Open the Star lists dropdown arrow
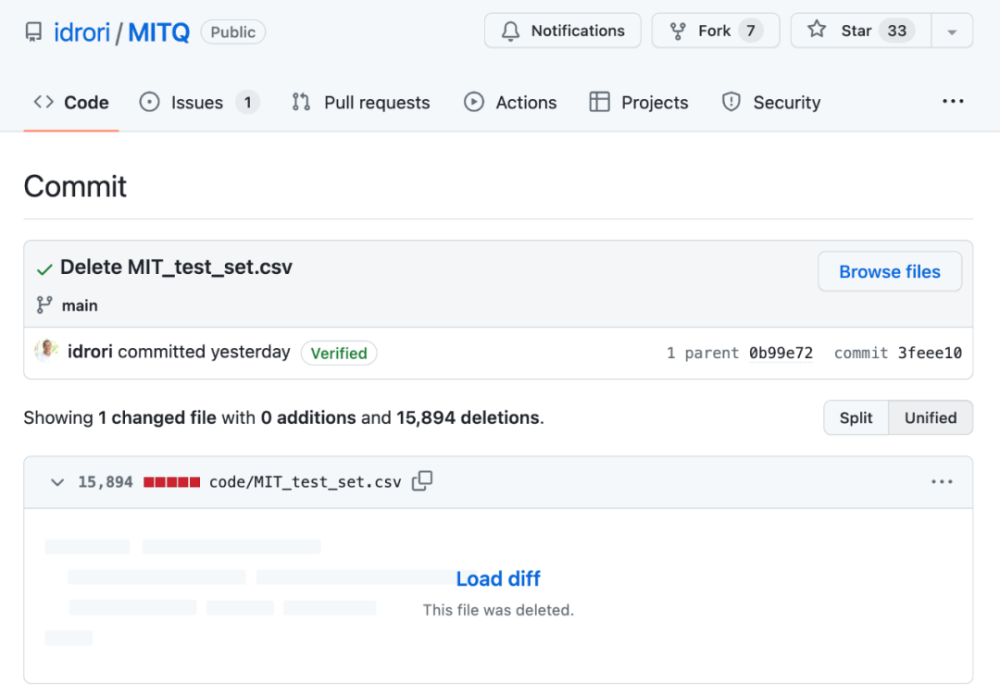This screenshot has height=697, width=1000. (952, 31)
